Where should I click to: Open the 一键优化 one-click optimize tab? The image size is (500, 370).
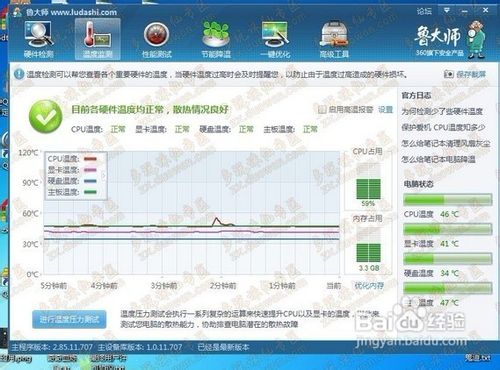pos(275,39)
